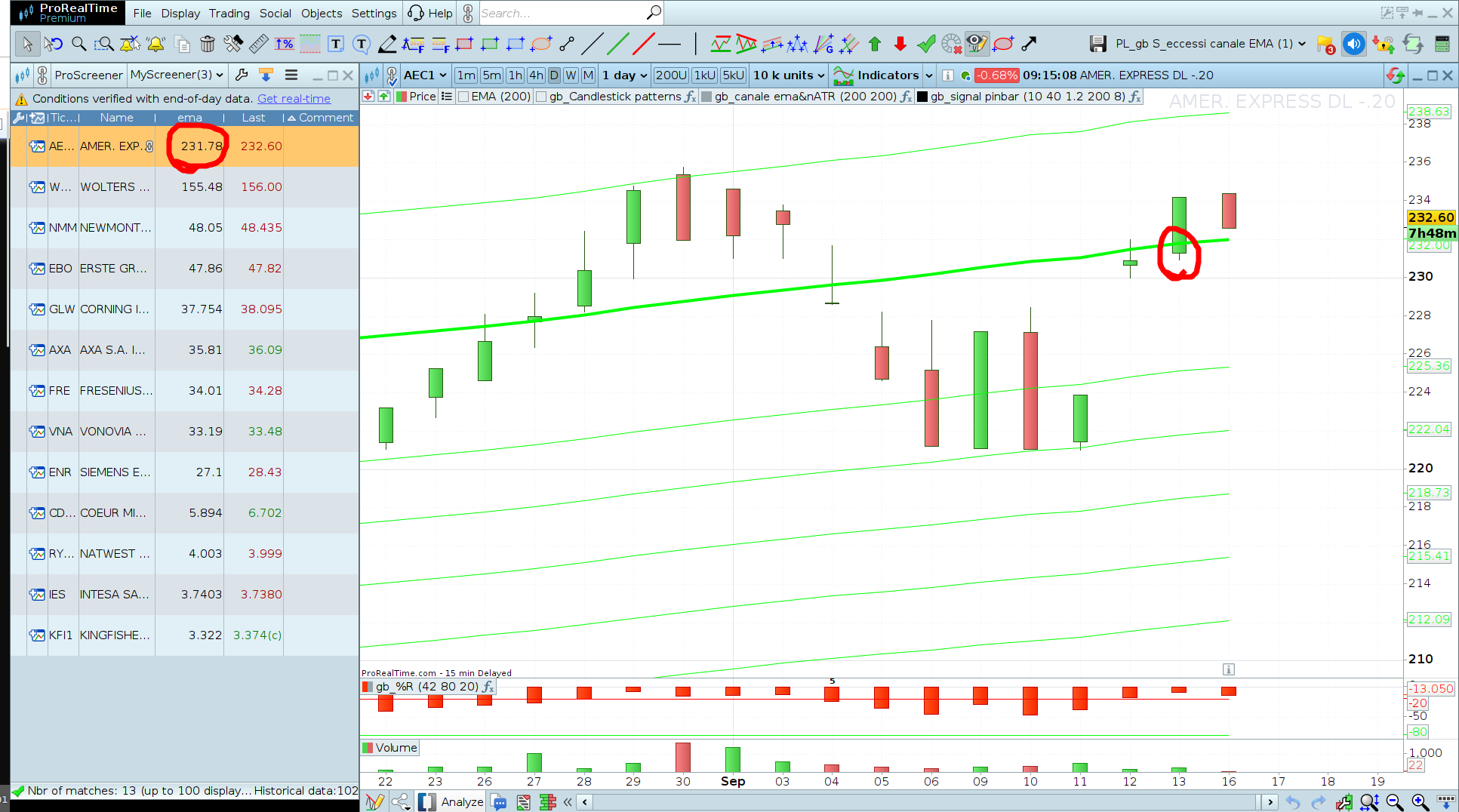Click the zoom-in magnifier at chart bottom
Screen dimensions: 1459x812
[1420, 802]
